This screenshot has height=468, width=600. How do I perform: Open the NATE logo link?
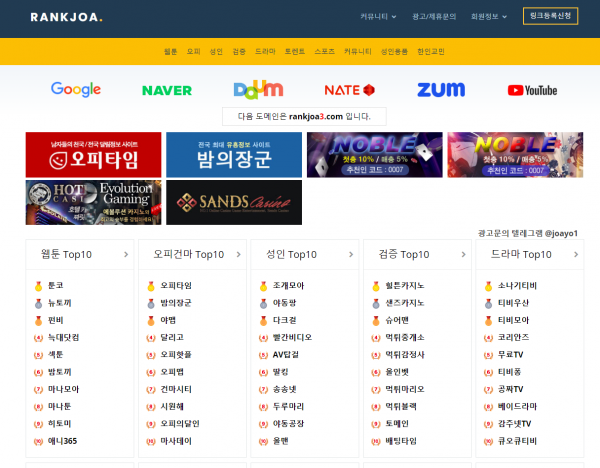[x=349, y=90]
